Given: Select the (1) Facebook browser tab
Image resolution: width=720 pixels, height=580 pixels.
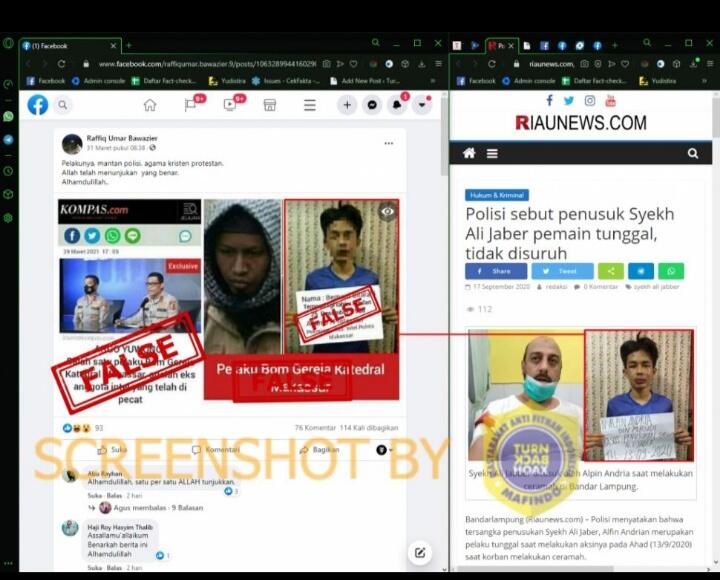Looking at the screenshot, I should 70,45.
